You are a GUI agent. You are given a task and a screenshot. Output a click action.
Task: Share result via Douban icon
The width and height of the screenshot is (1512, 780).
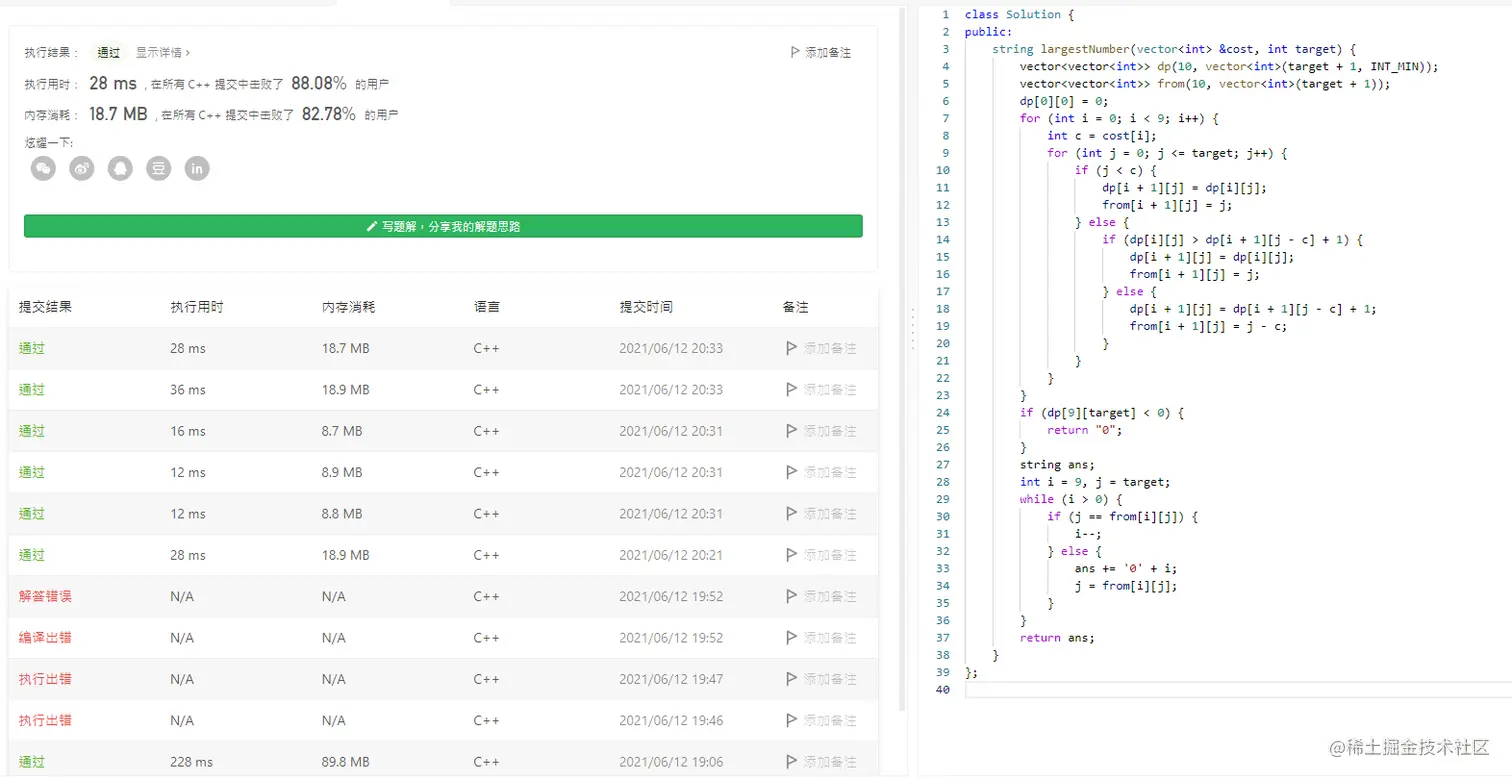click(x=159, y=168)
